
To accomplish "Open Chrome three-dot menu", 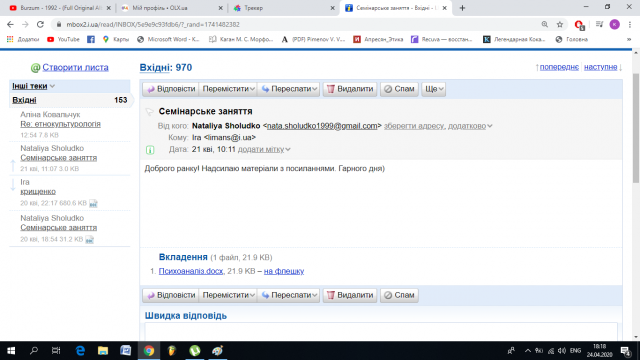I will click(630, 24).
